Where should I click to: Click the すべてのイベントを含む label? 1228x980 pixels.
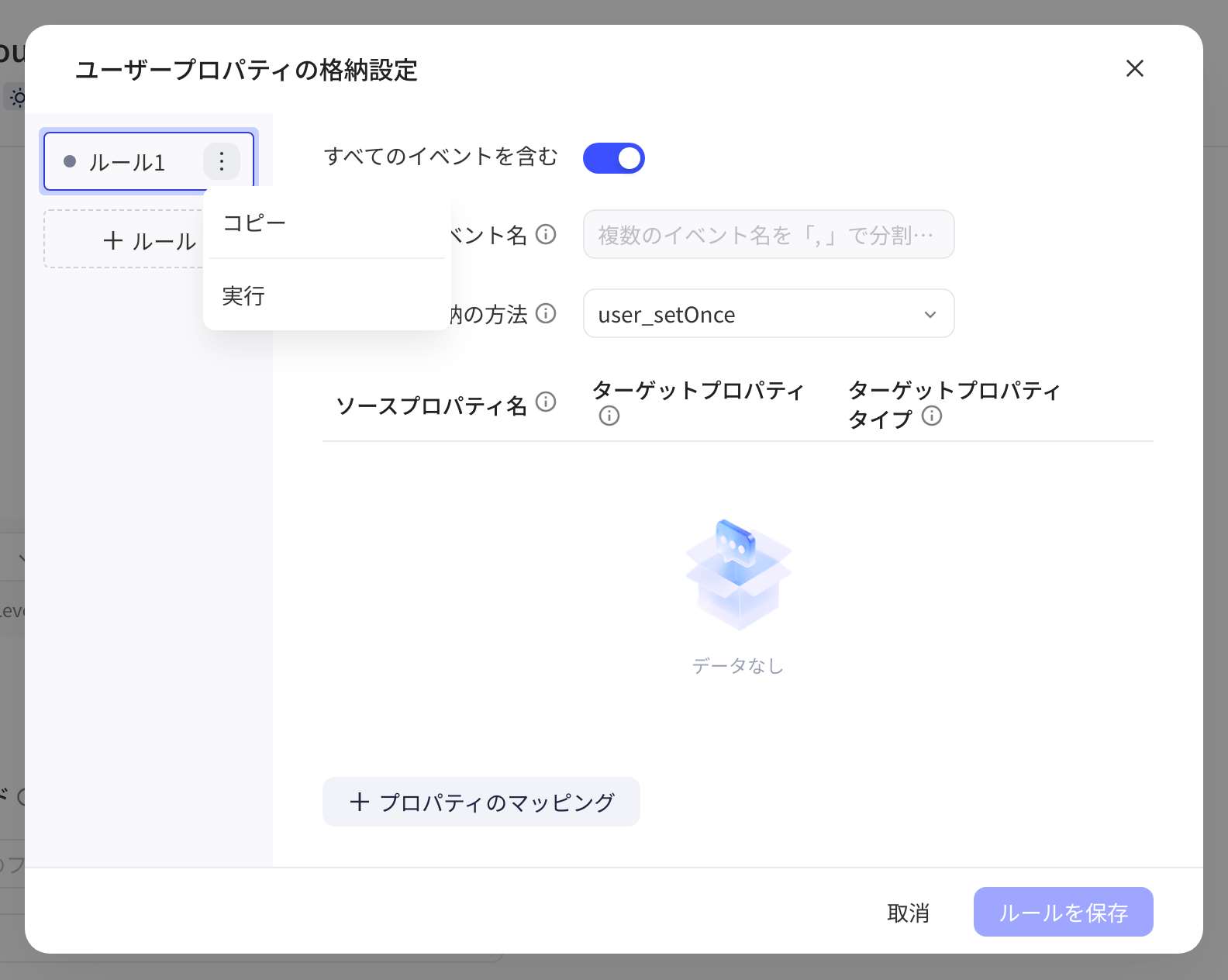point(441,157)
